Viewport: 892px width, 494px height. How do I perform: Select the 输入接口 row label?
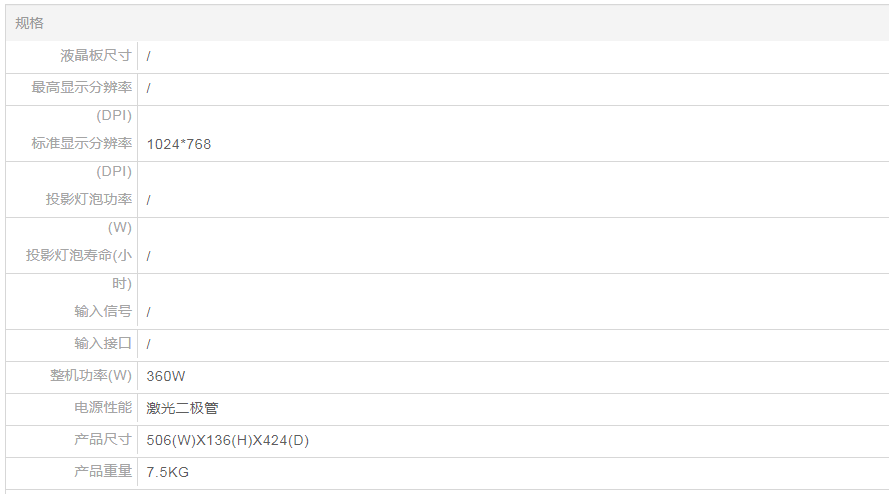(x=103, y=344)
